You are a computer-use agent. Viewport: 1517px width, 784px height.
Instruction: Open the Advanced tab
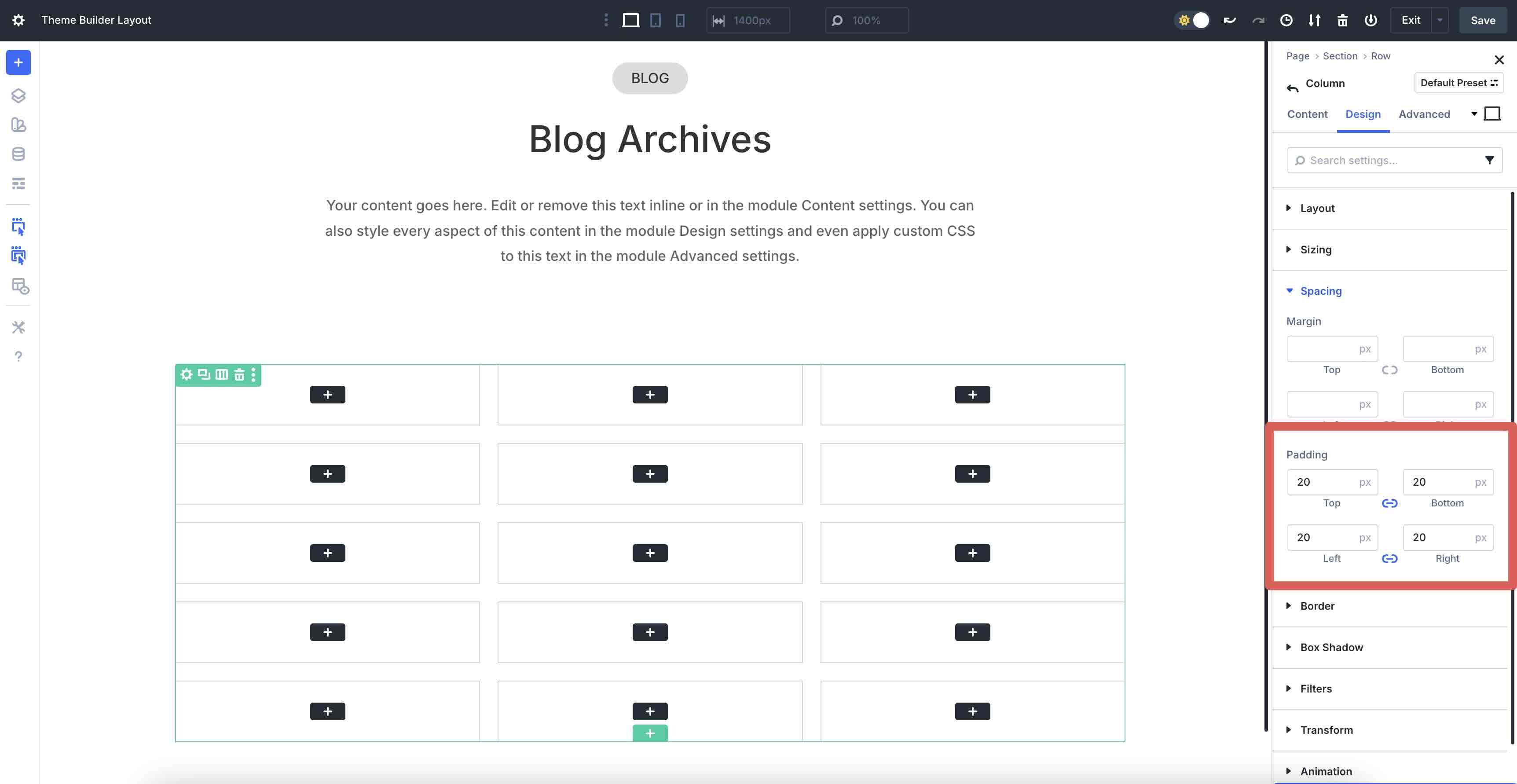coord(1424,114)
